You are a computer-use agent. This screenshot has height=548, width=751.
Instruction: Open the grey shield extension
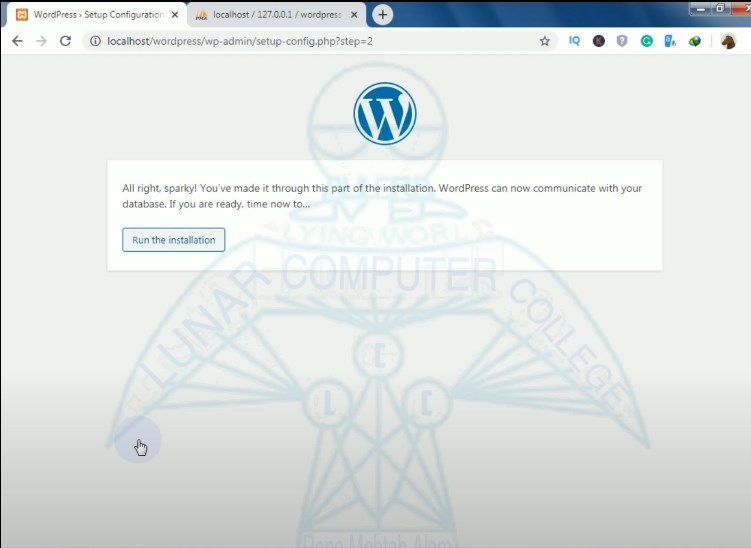click(622, 41)
